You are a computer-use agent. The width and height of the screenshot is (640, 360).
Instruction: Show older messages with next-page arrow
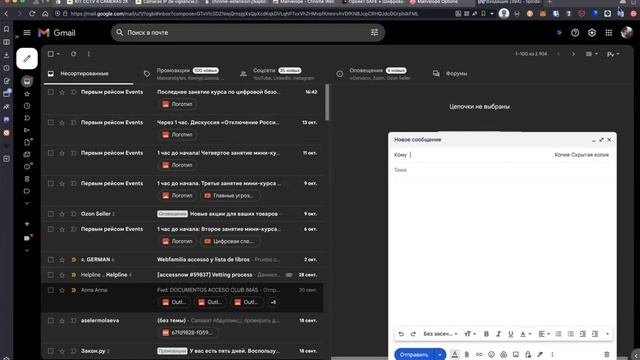click(573, 54)
